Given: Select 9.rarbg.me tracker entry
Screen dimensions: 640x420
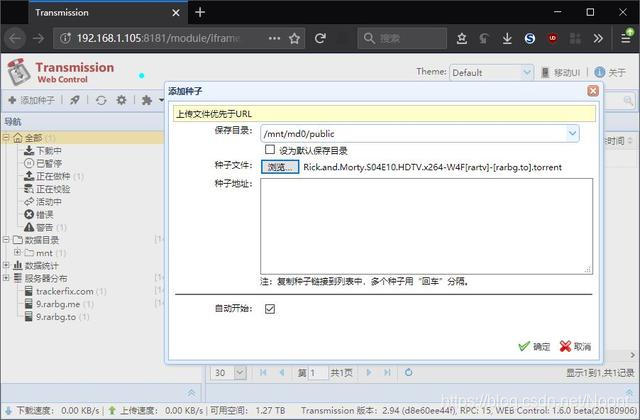Looking at the screenshot, I should [x=59, y=304].
